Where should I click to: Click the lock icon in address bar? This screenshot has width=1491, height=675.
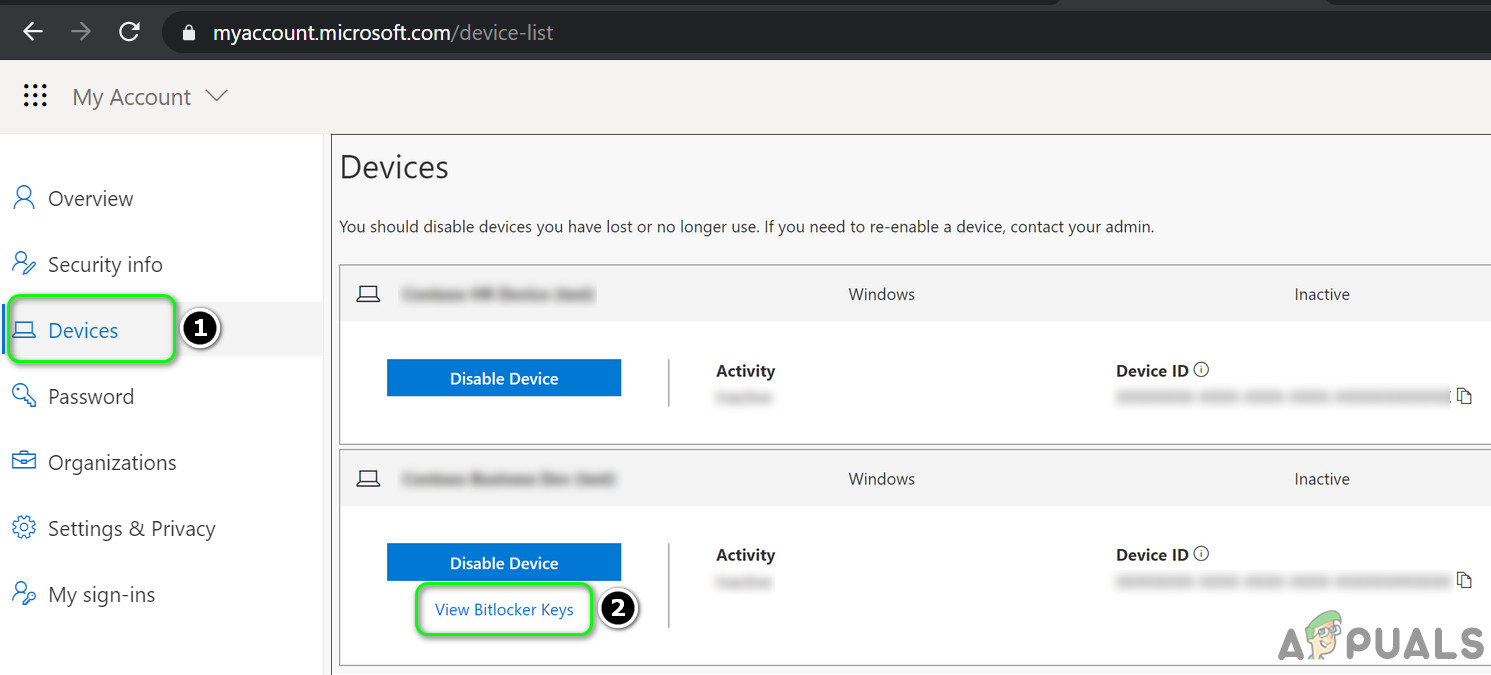click(x=188, y=33)
